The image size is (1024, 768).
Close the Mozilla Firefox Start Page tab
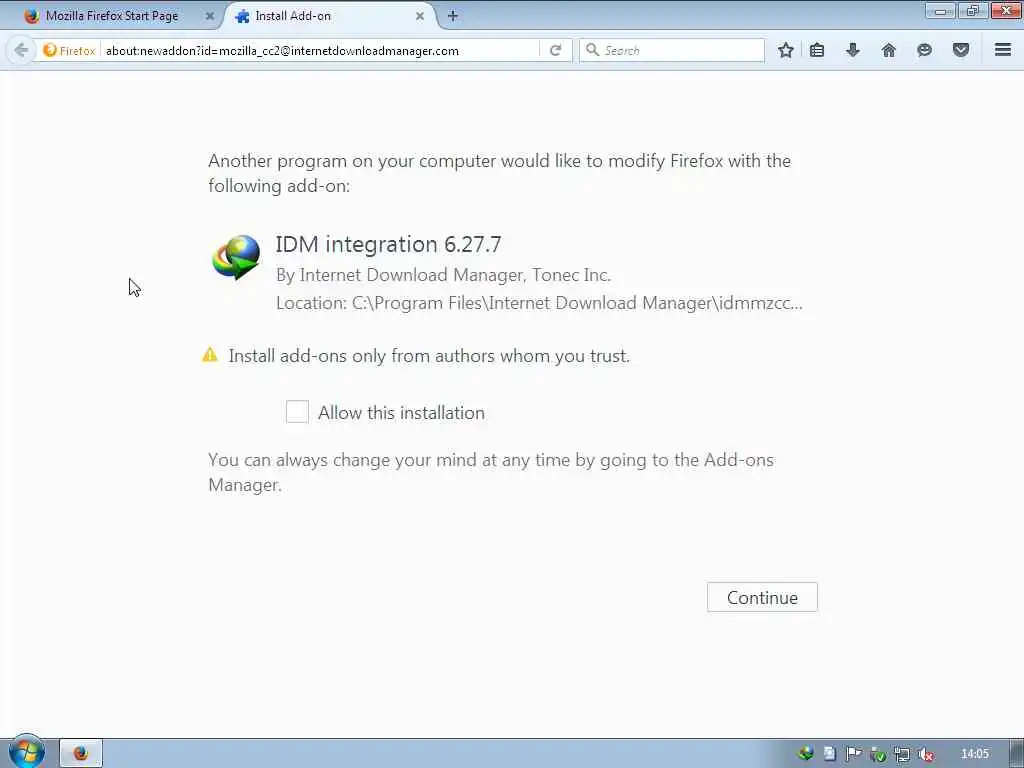click(210, 16)
